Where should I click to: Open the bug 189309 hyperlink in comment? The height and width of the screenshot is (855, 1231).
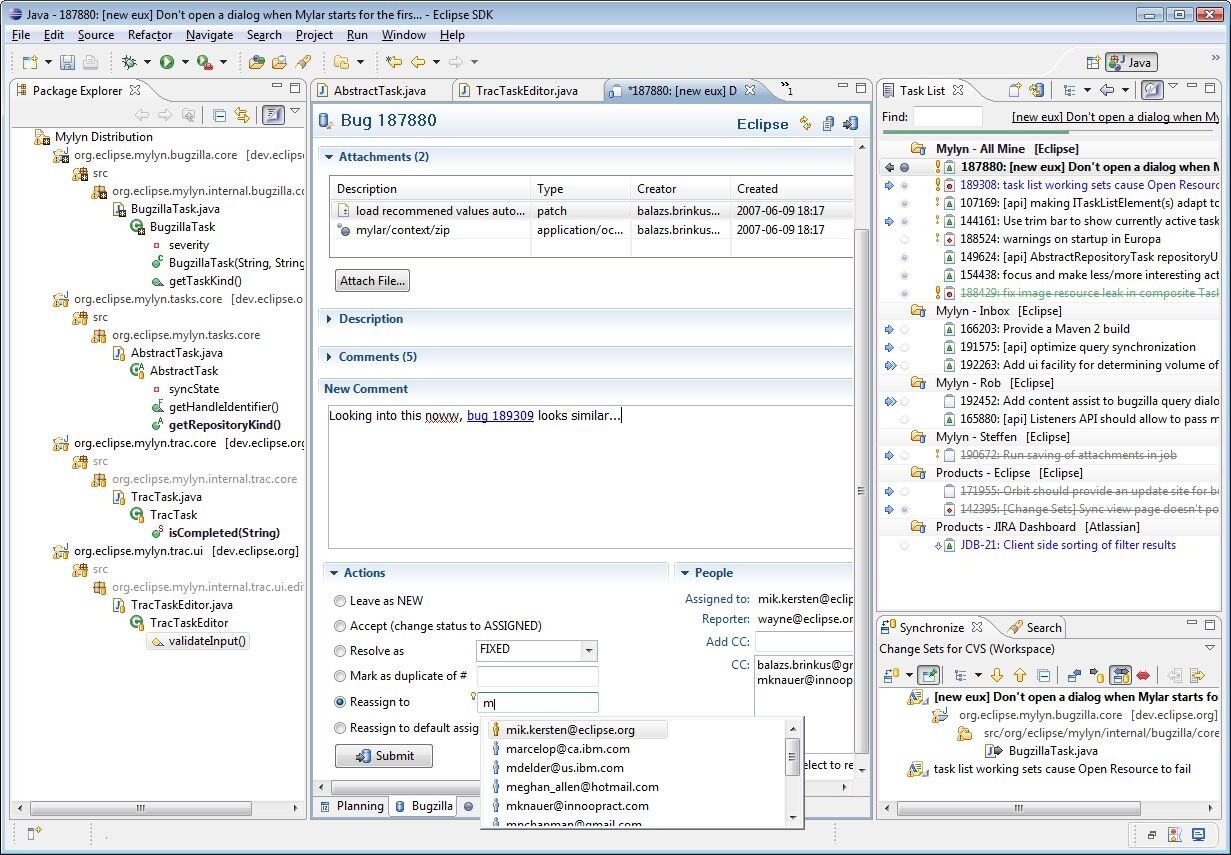point(500,415)
